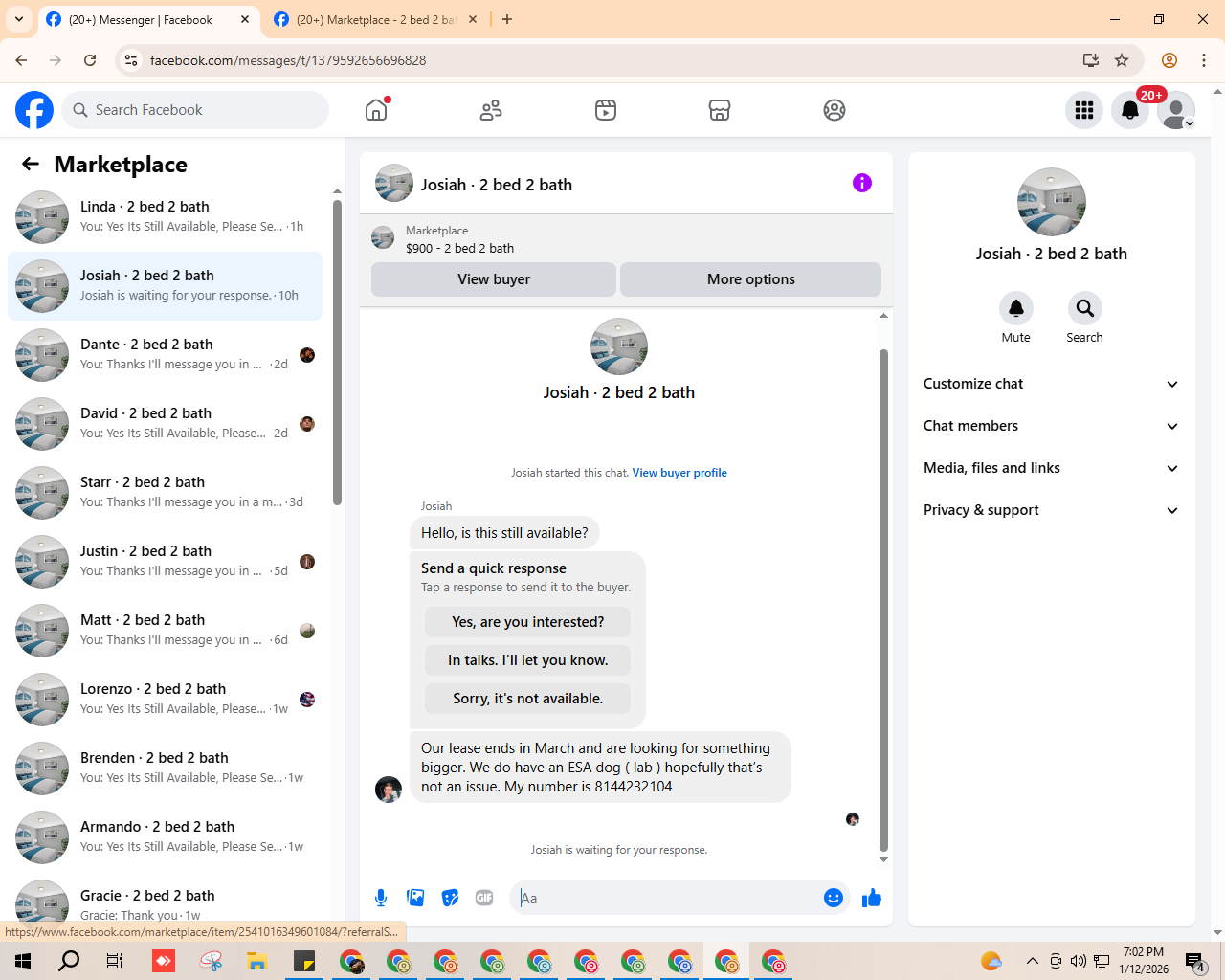Click the address bar URL
The image size is (1225, 980).
(x=288, y=60)
